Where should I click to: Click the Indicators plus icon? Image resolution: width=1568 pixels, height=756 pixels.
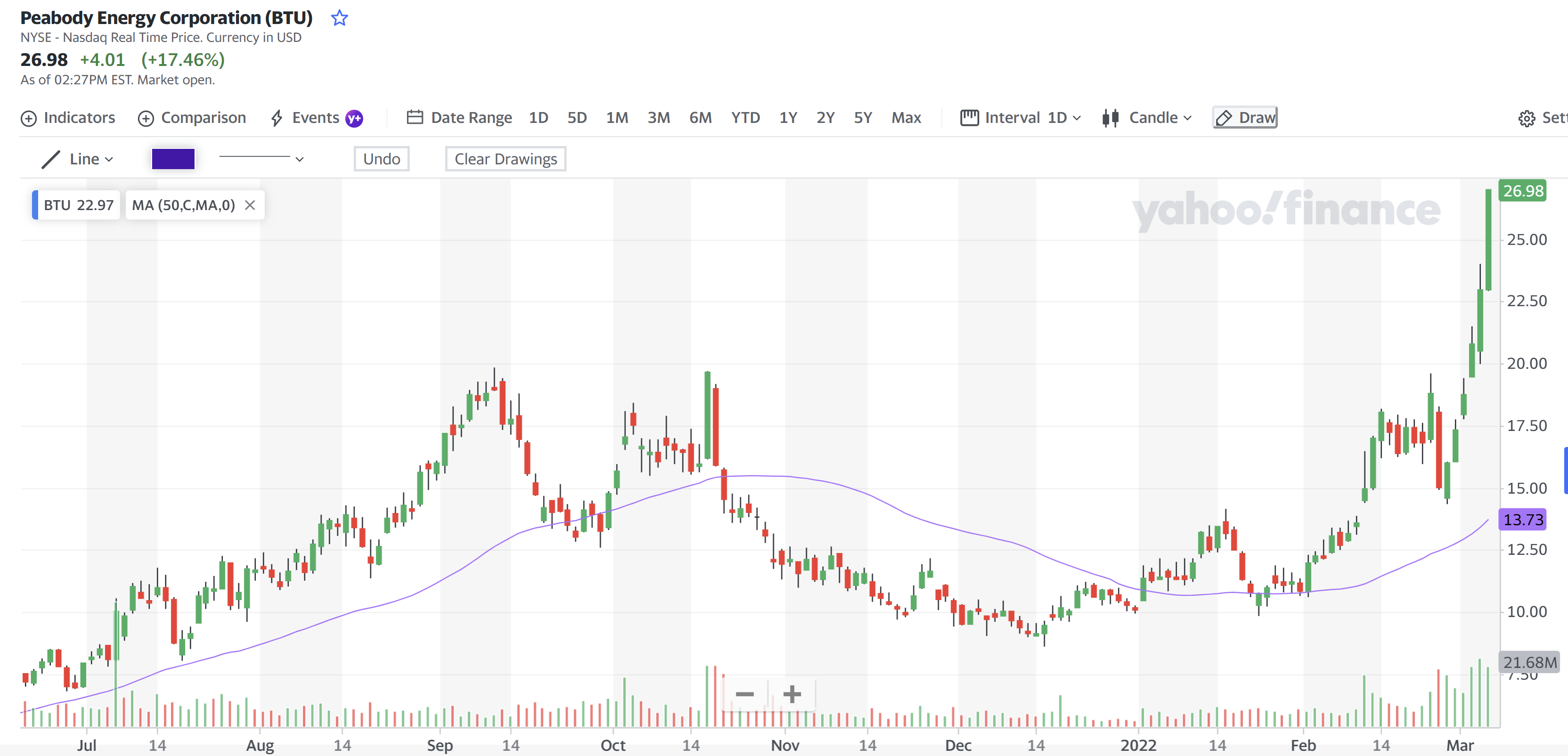[29, 118]
